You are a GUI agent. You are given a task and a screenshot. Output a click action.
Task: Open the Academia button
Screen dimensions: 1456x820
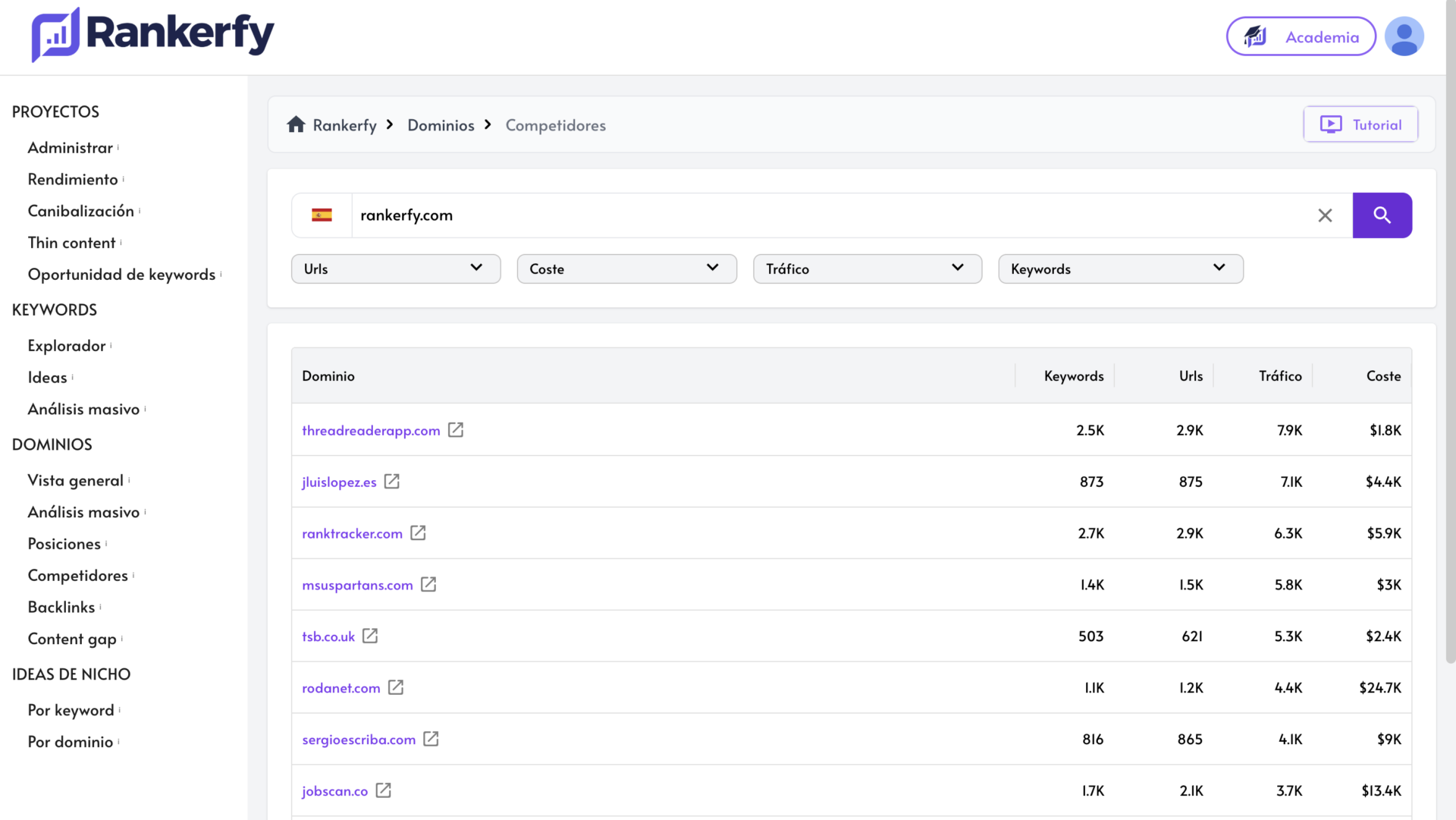tap(1301, 36)
